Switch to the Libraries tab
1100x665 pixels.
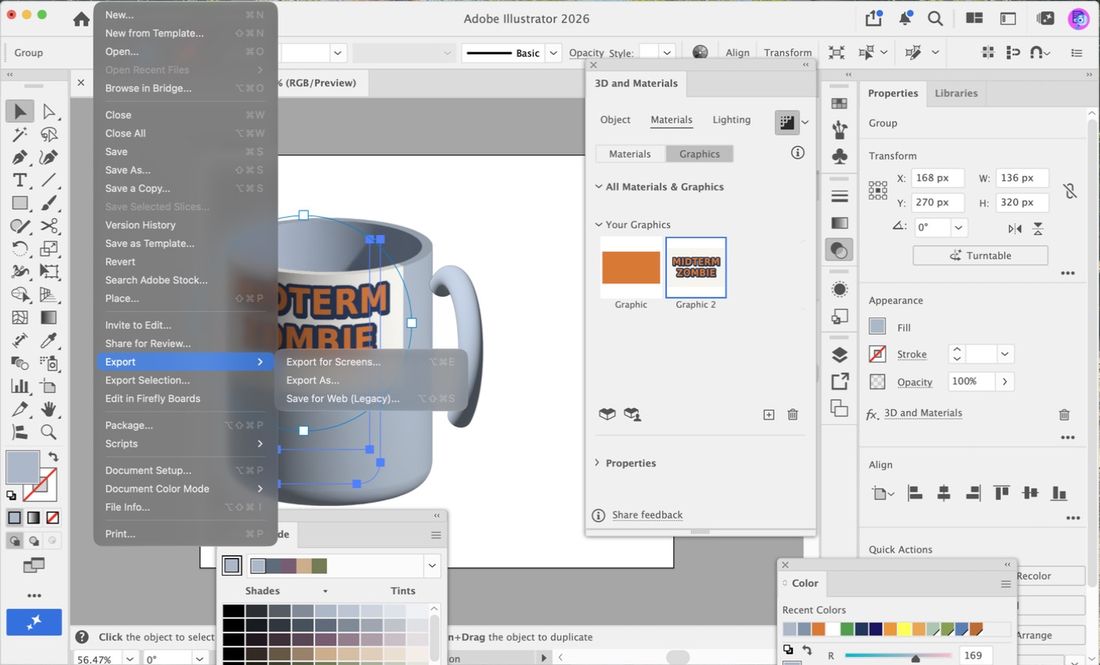956,93
